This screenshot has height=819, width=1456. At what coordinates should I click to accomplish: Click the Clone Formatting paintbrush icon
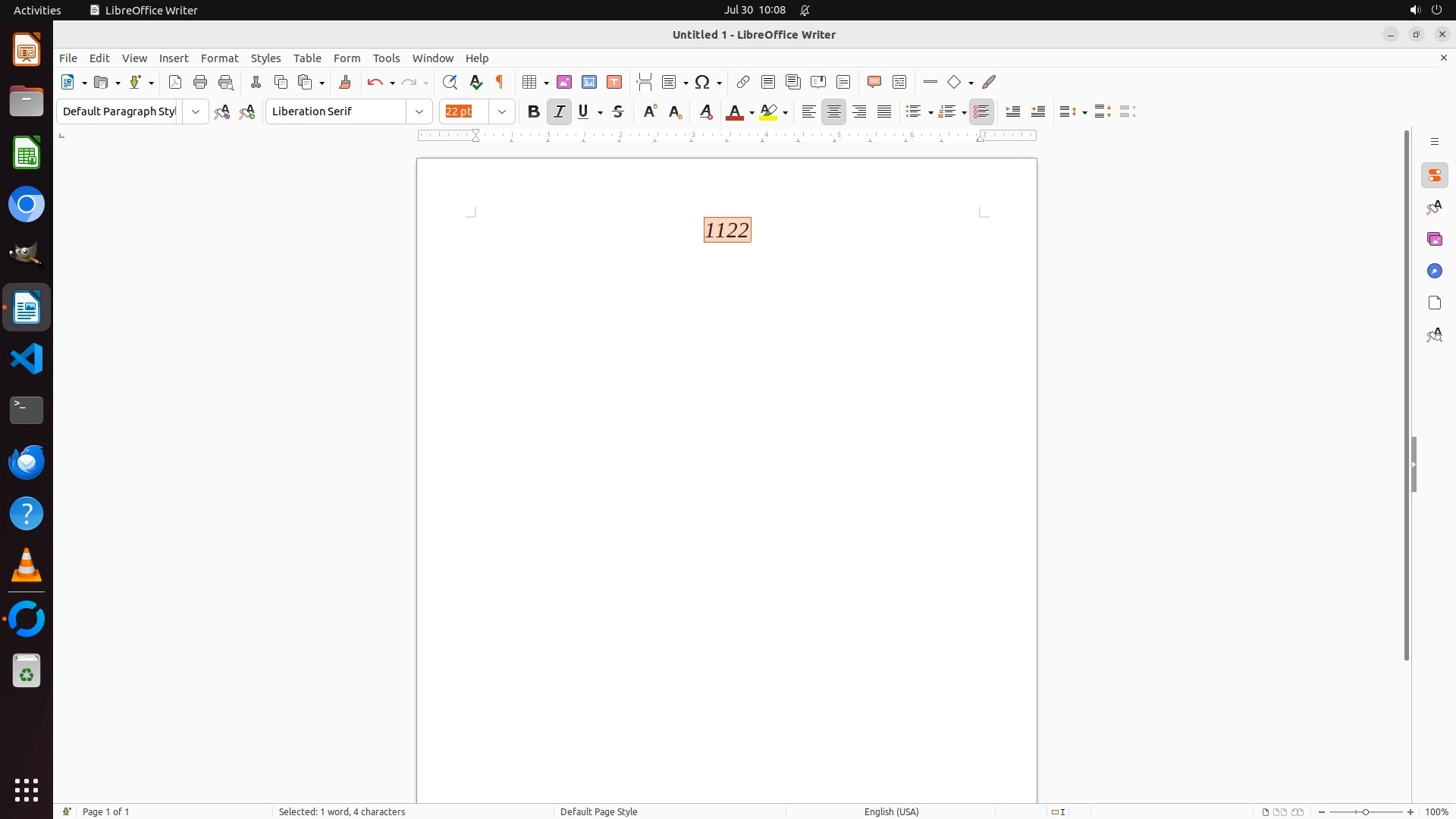tap(345, 83)
